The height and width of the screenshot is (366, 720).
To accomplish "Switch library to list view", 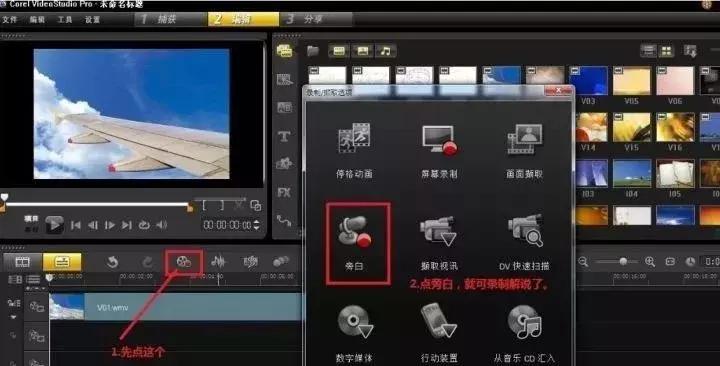I will coord(648,51).
